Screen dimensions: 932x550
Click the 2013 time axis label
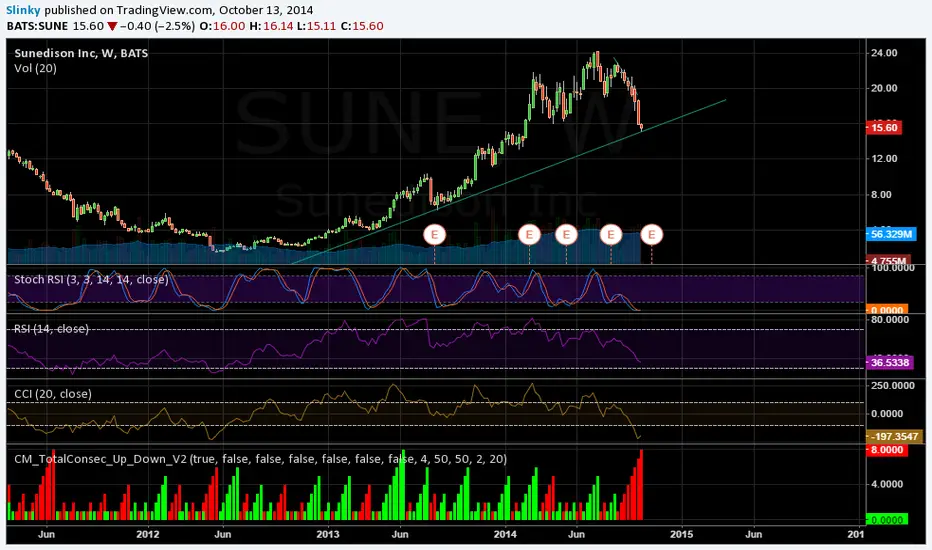[328, 534]
